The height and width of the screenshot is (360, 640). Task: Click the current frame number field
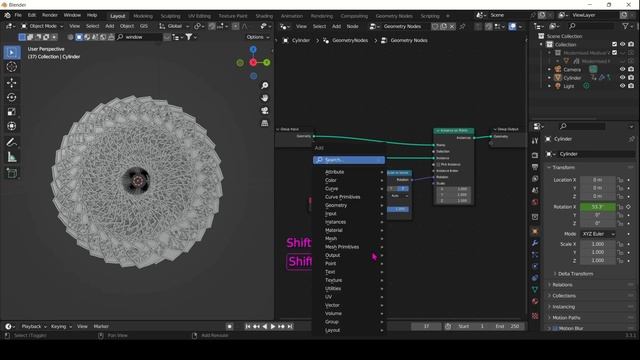pos(426,327)
